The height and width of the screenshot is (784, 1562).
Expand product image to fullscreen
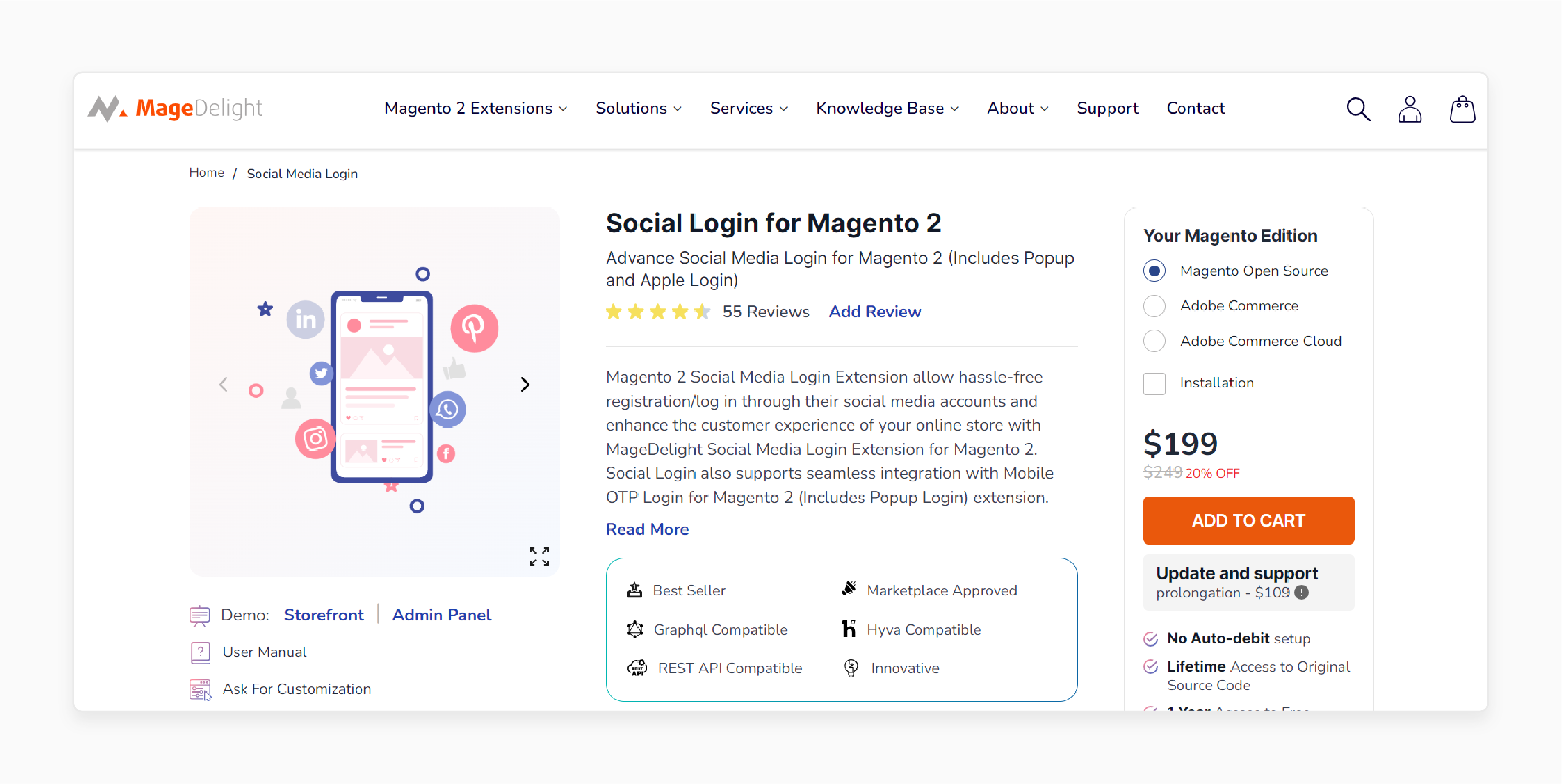(x=539, y=556)
